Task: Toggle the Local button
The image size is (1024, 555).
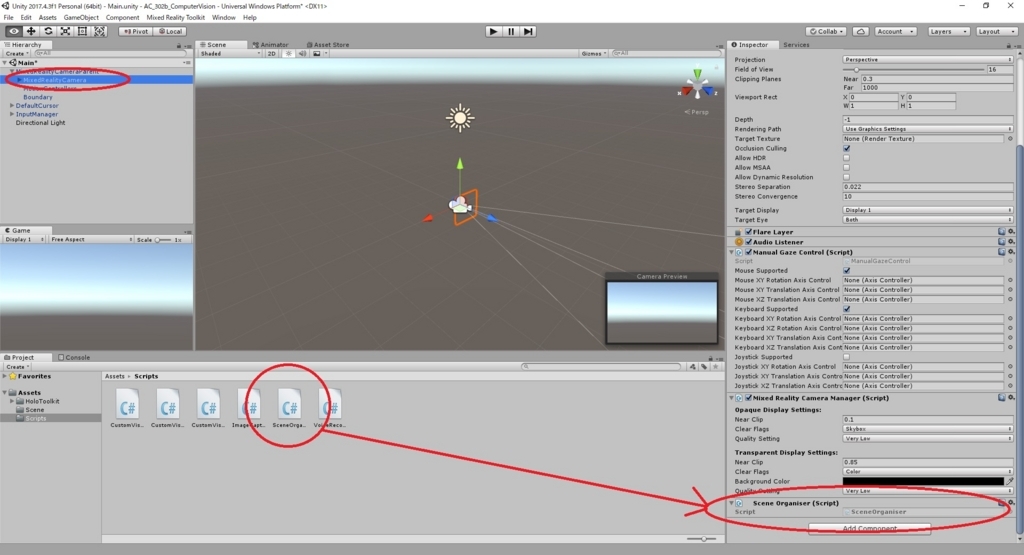Action: pyautogui.click(x=170, y=31)
